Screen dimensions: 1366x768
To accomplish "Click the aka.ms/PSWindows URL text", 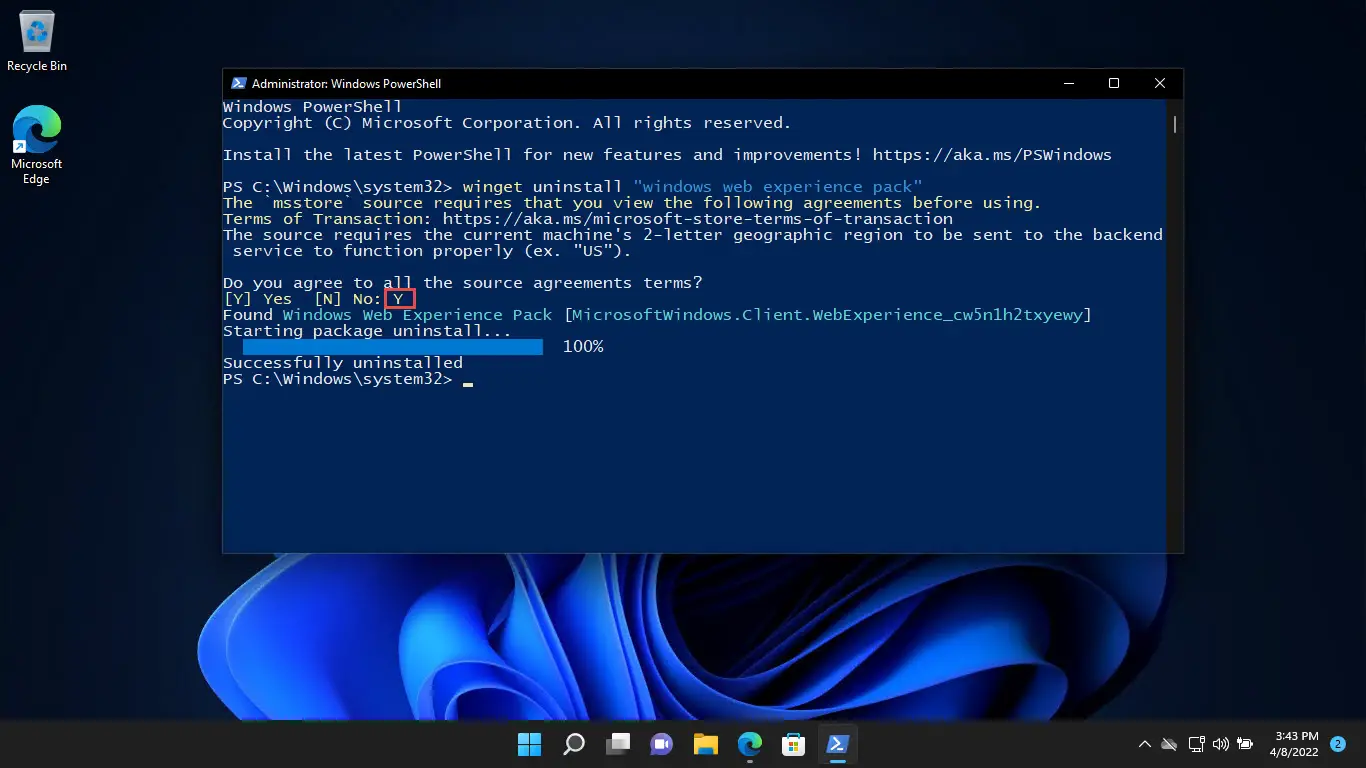I will point(992,155).
